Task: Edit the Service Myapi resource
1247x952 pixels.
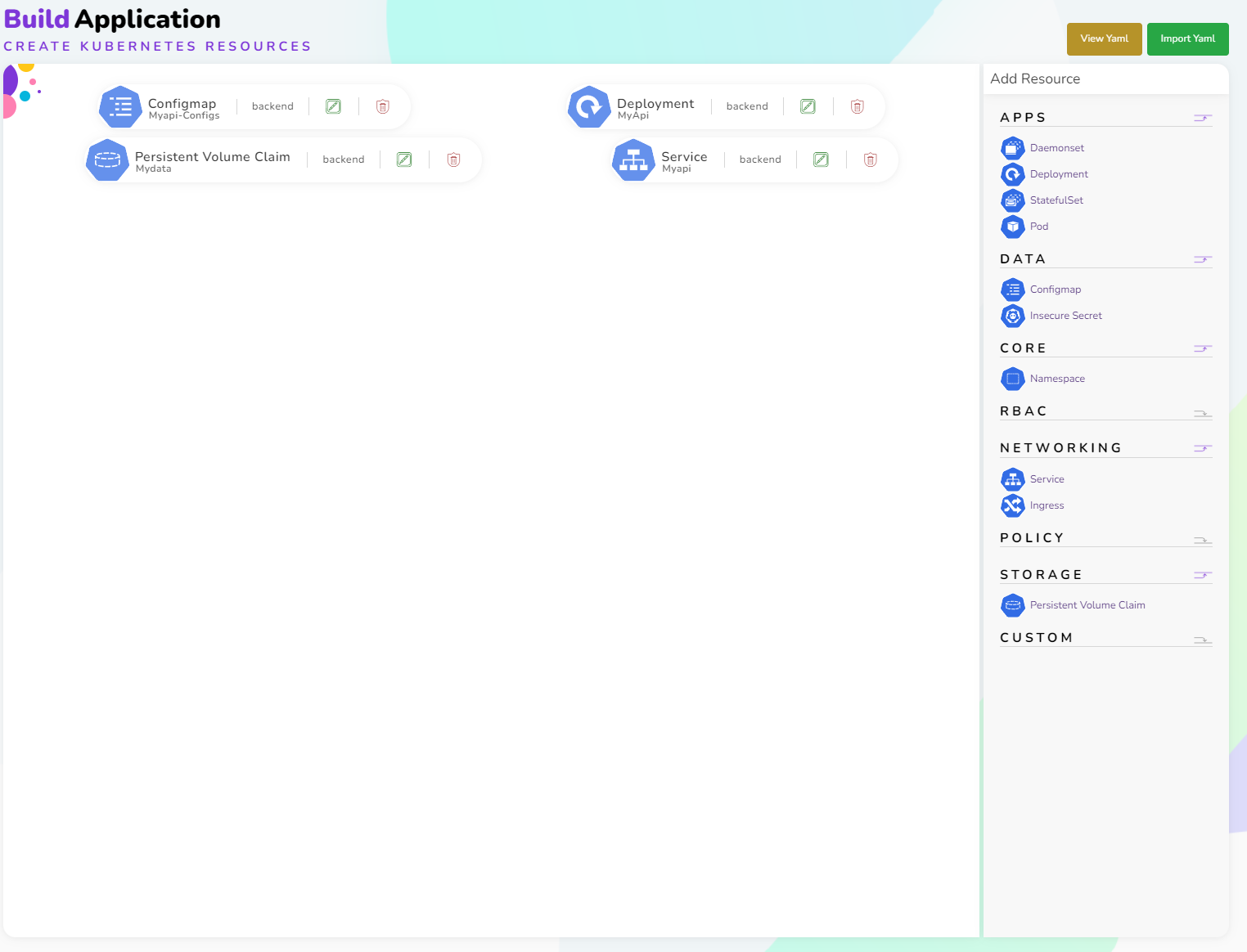Action: click(821, 159)
